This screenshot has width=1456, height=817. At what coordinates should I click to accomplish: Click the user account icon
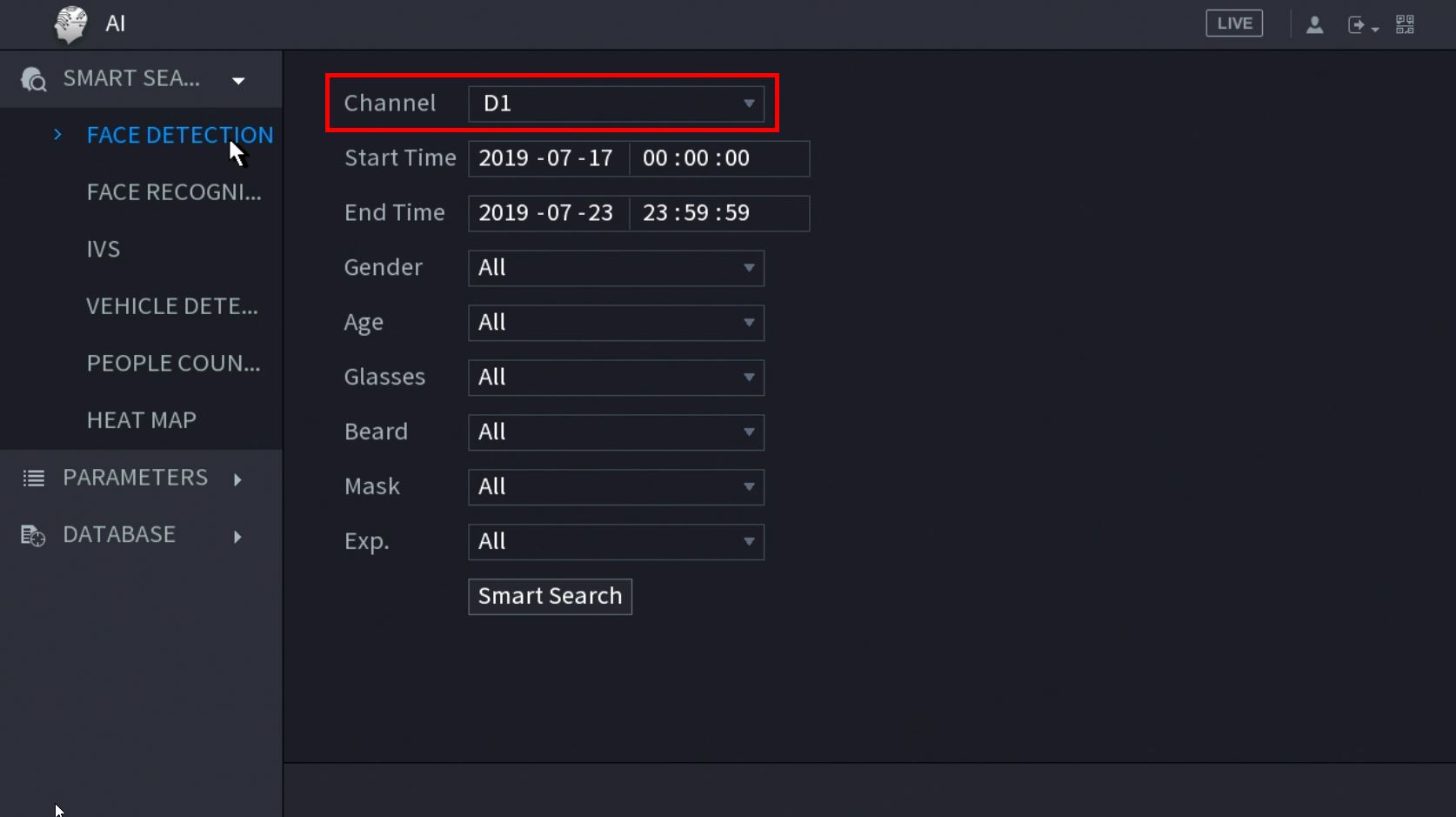coord(1314,24)
